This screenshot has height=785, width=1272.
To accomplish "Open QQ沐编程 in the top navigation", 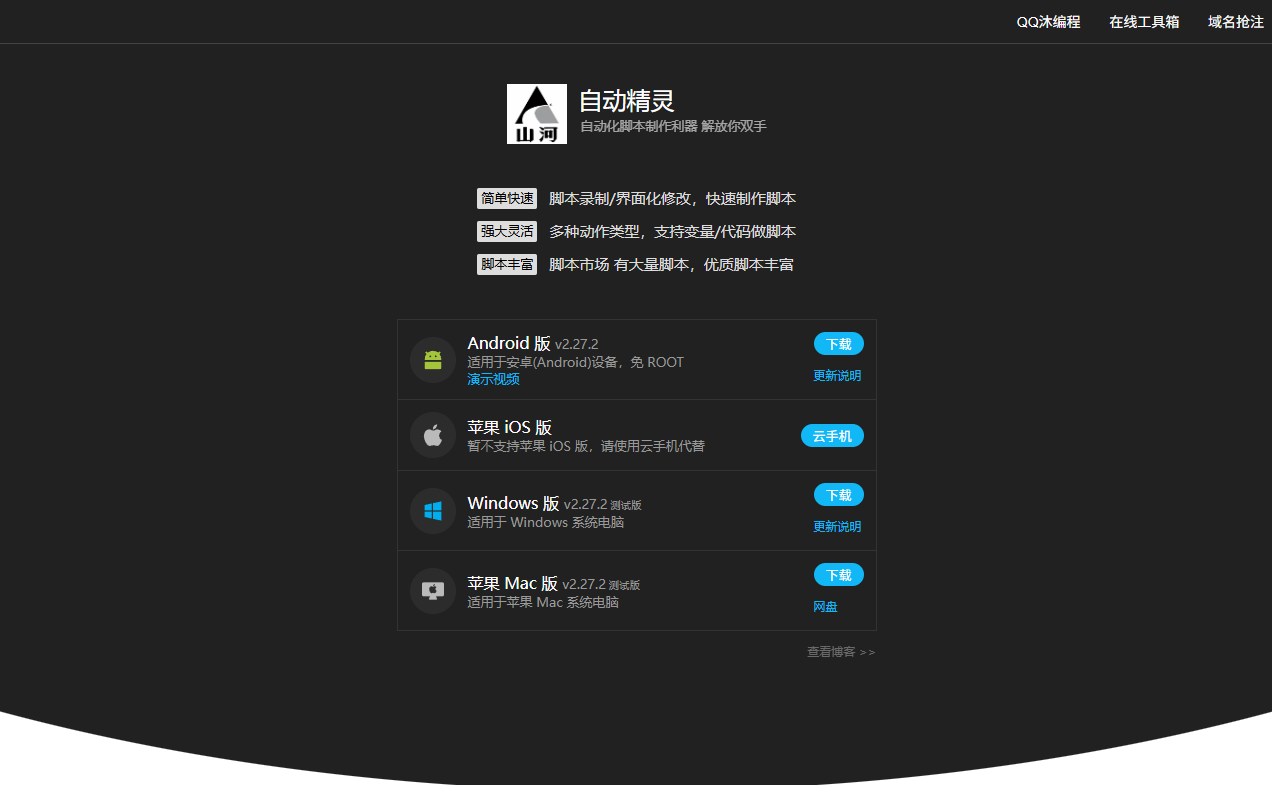I will 1049,22.
